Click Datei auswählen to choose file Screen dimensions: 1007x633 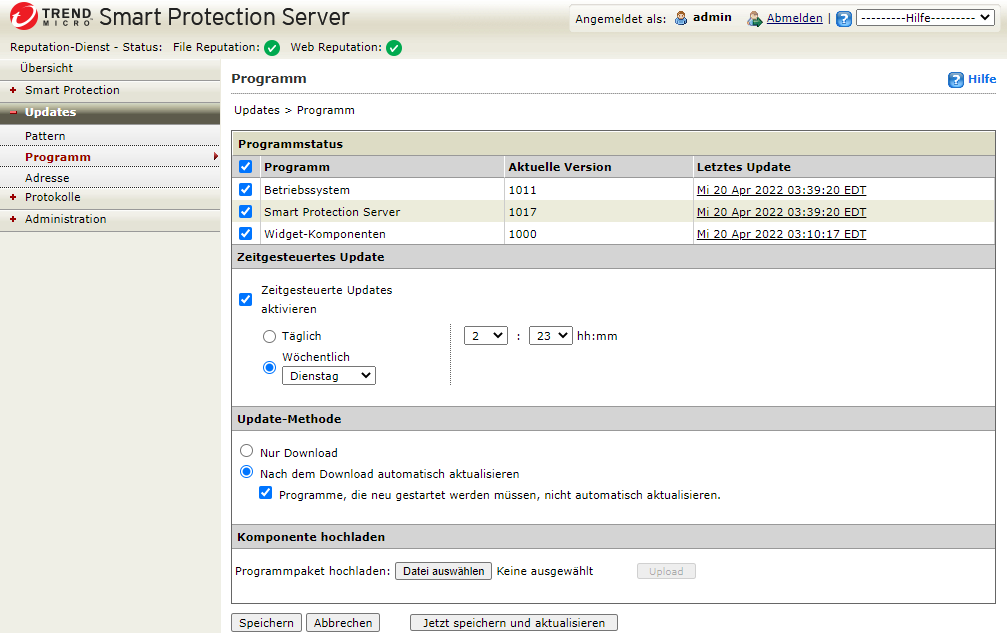pyautogui.click(x=443, y=571)
